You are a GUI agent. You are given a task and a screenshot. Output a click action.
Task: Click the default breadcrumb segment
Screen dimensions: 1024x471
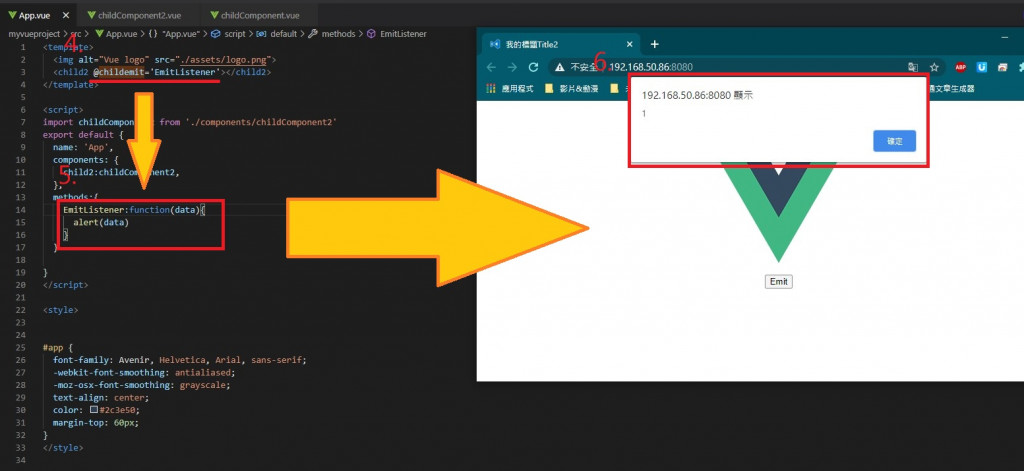pyautogui.click(x=278, y=34)
